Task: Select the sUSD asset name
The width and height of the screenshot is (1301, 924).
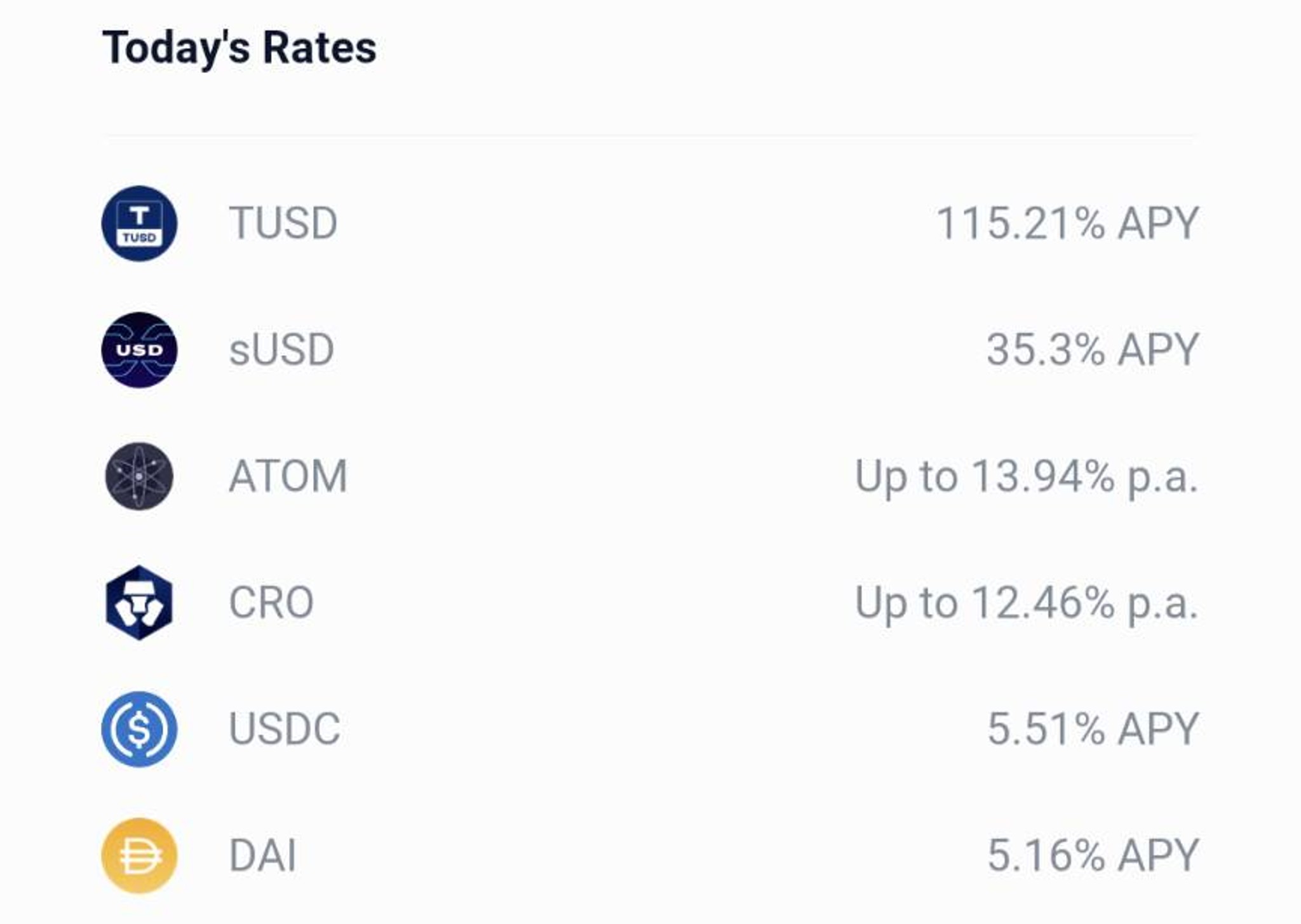Action: click(281, 350)
